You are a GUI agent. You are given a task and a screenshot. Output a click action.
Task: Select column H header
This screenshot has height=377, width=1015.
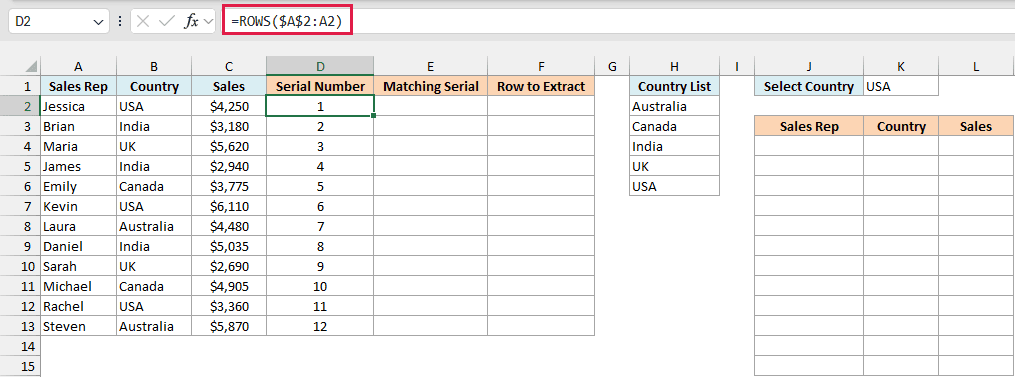coord(675,66)
